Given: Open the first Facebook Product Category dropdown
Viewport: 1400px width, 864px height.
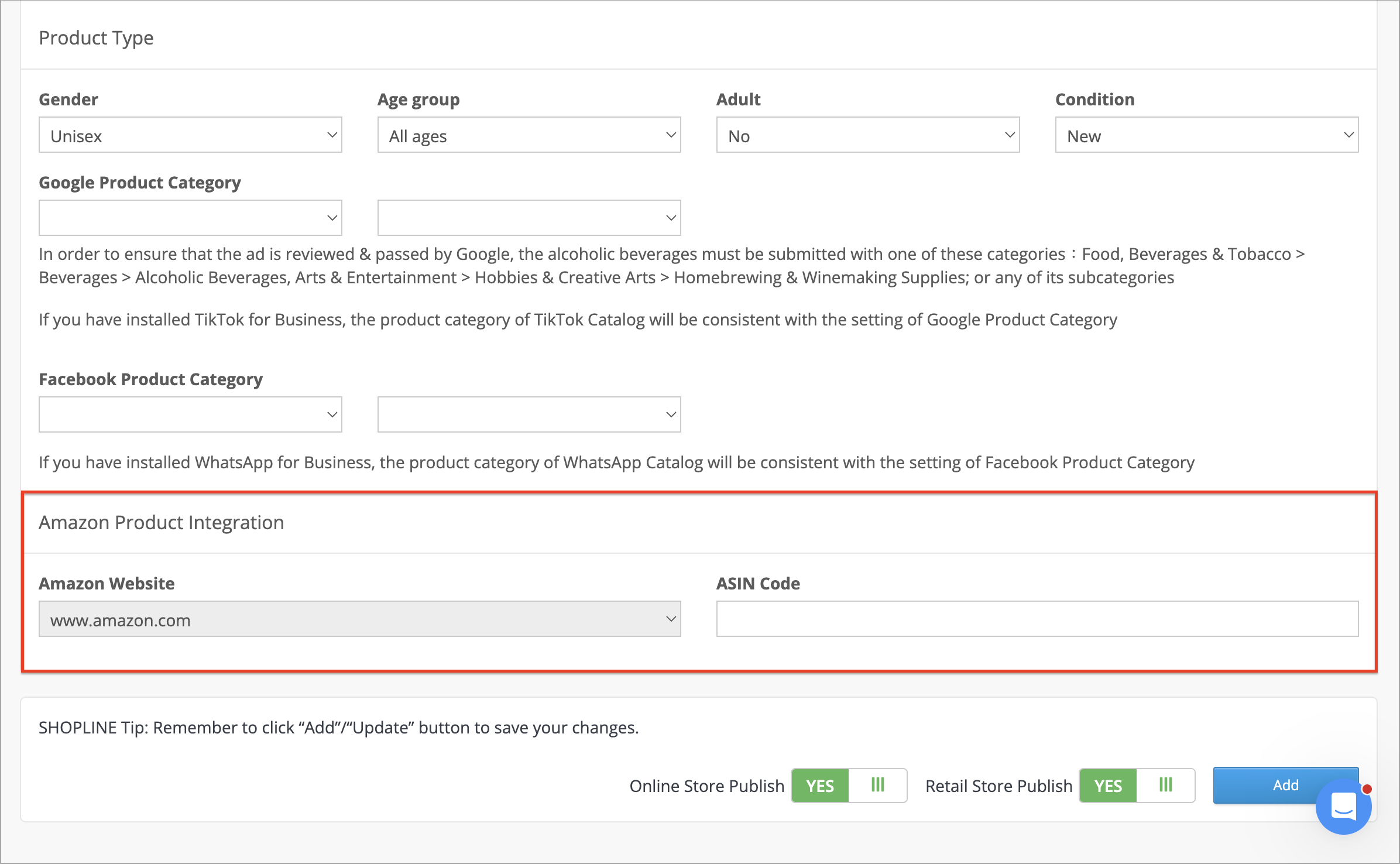Looking at the screenshot, I should (x=190, y=414).
